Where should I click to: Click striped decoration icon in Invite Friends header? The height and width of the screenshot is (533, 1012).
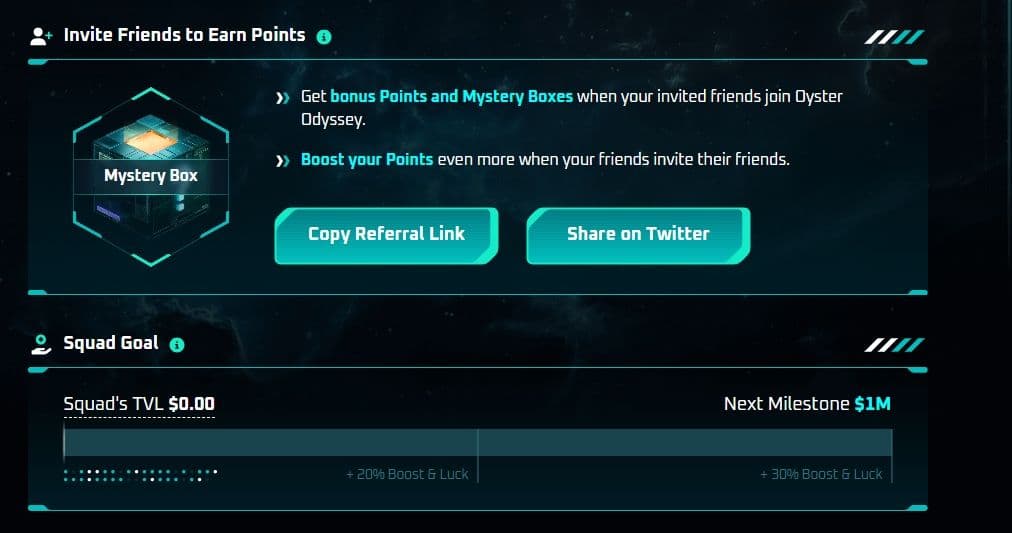coord(894,37)
